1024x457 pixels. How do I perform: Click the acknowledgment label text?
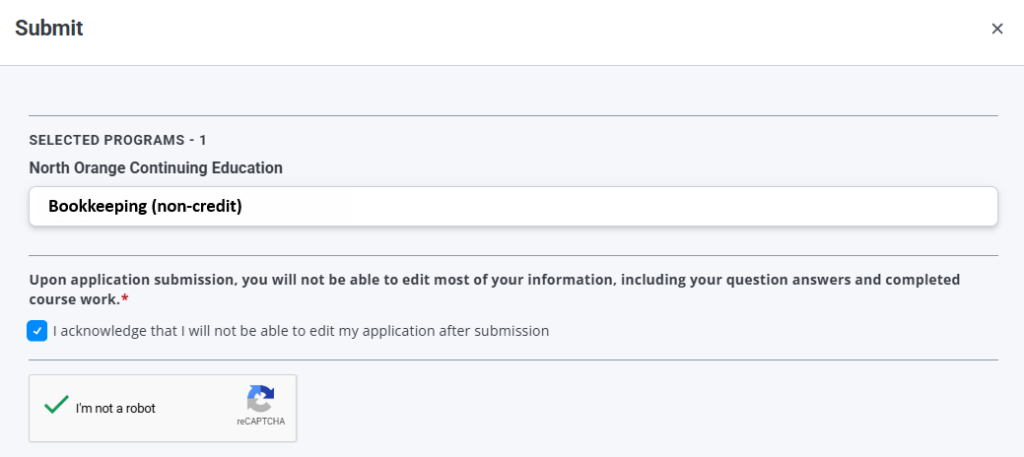(x=301, y=331)
